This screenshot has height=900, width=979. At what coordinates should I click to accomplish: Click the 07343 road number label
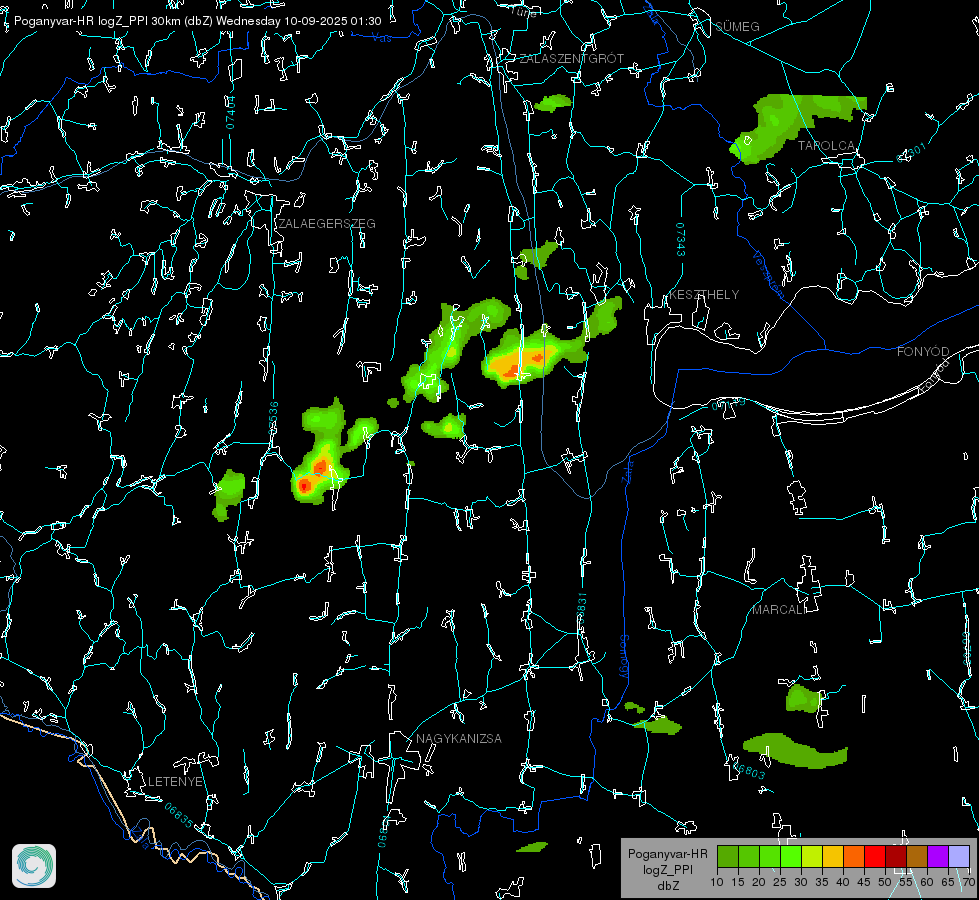click(x=681, y=240)
